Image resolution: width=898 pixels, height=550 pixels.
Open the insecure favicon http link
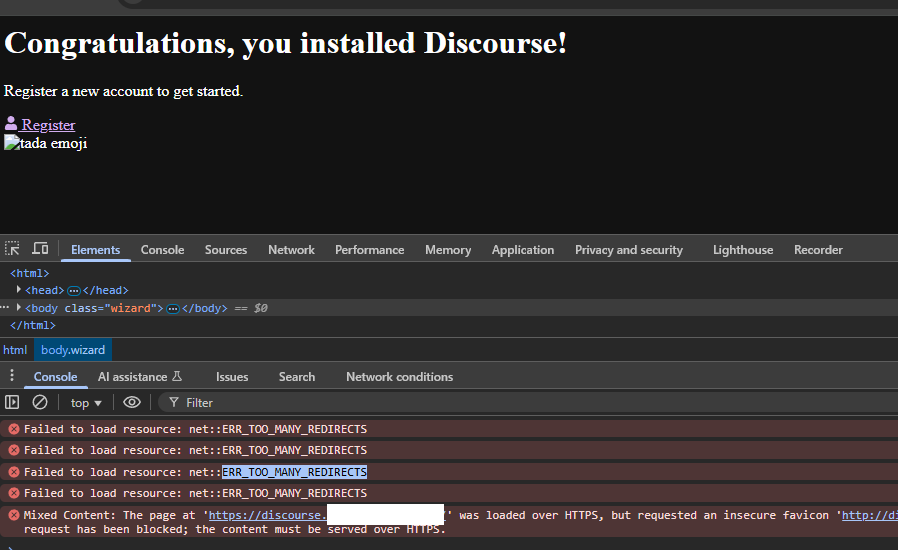tap(869, 515)
